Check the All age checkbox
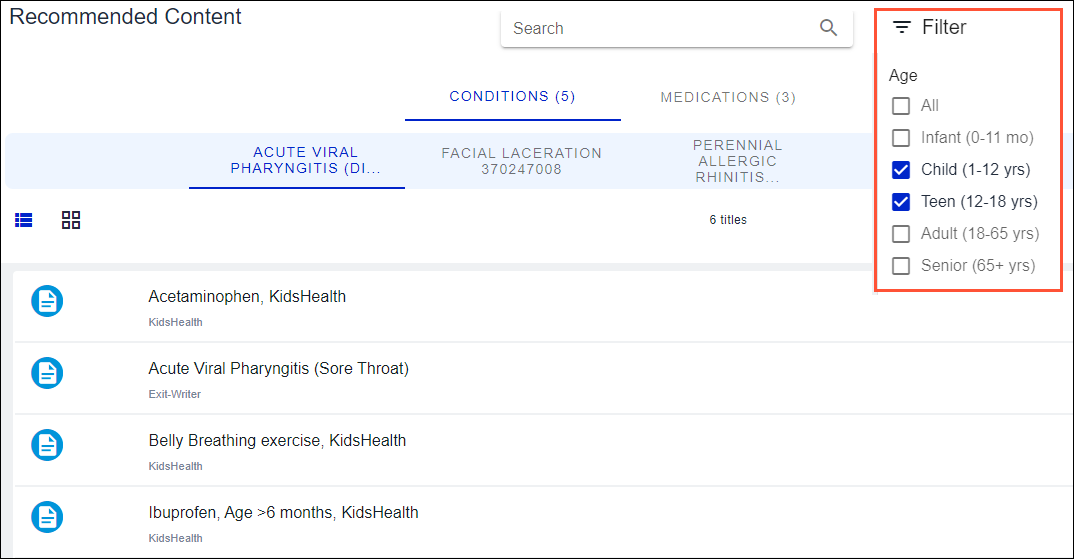The width and height of the screenshot is (1074, 559). click(x=901, y=106)
